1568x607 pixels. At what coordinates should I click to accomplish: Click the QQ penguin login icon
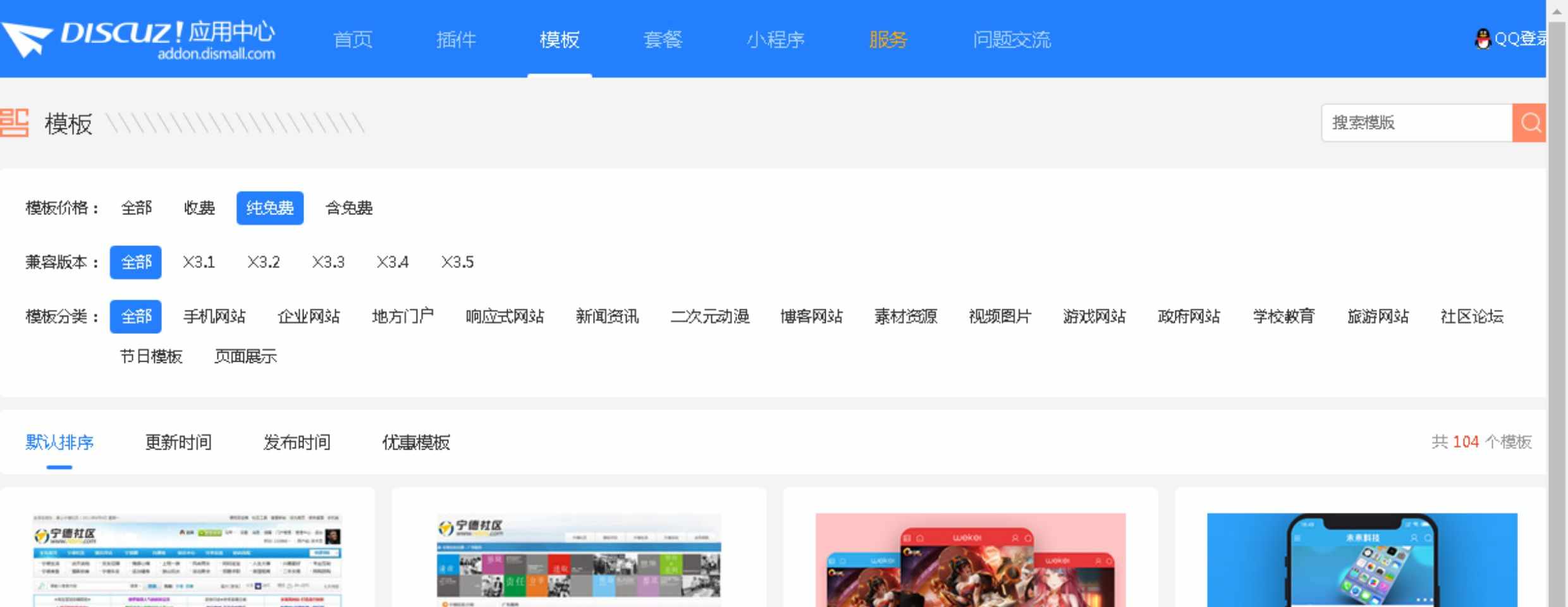pos(1483,39)
